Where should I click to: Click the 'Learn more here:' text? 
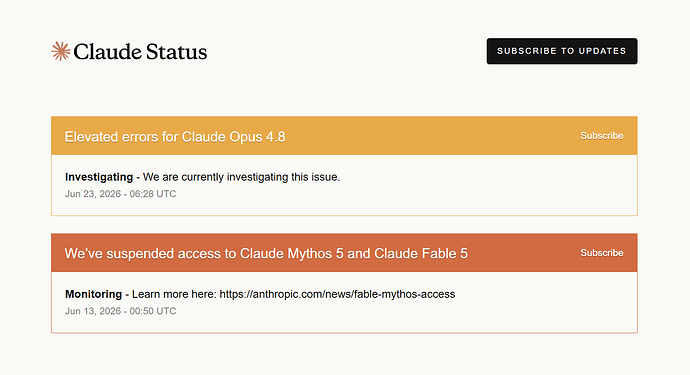click(x=174, y=294)
